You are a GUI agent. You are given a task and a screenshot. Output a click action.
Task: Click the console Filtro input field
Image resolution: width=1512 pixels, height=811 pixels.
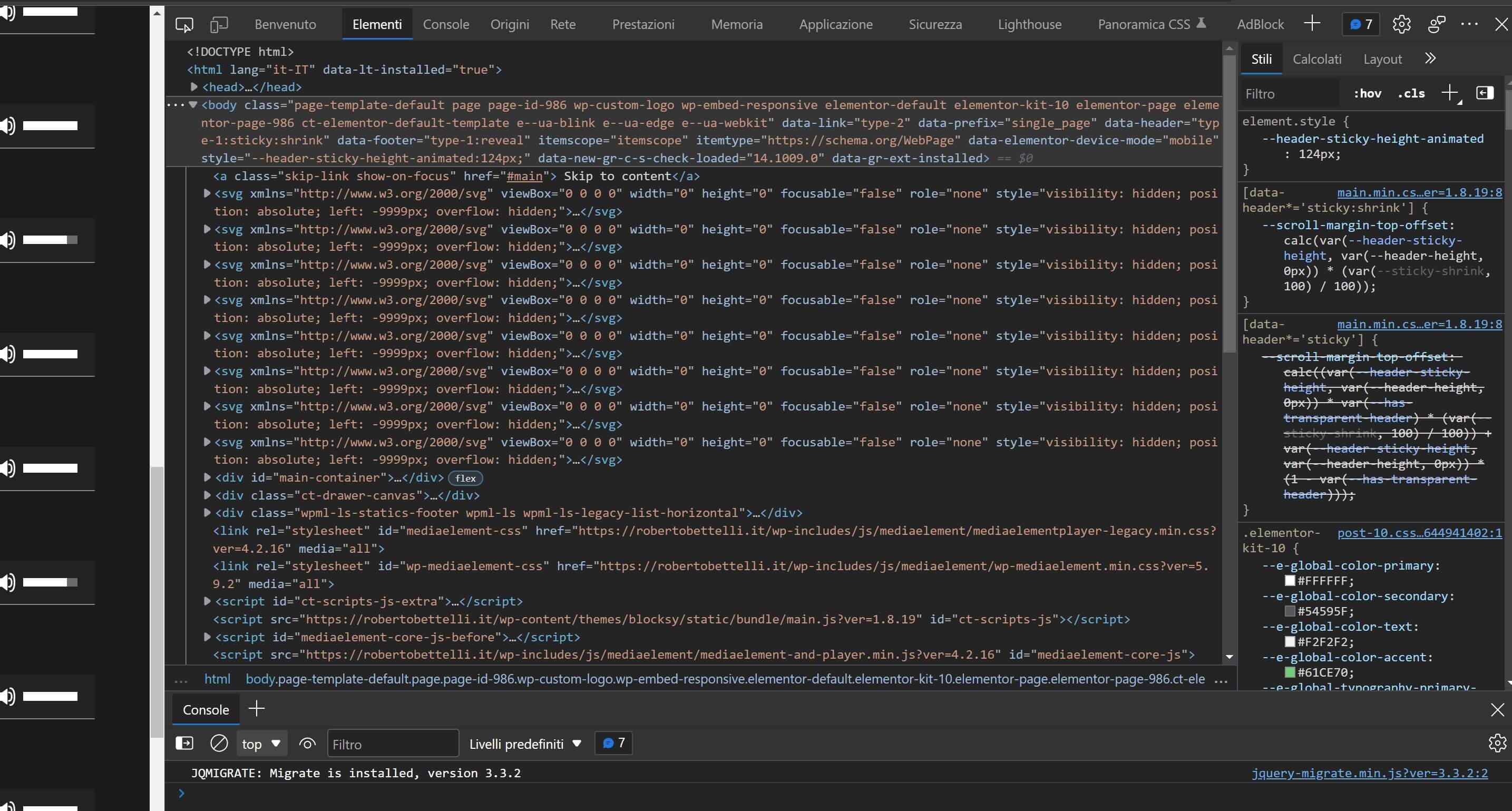(392, 744)
